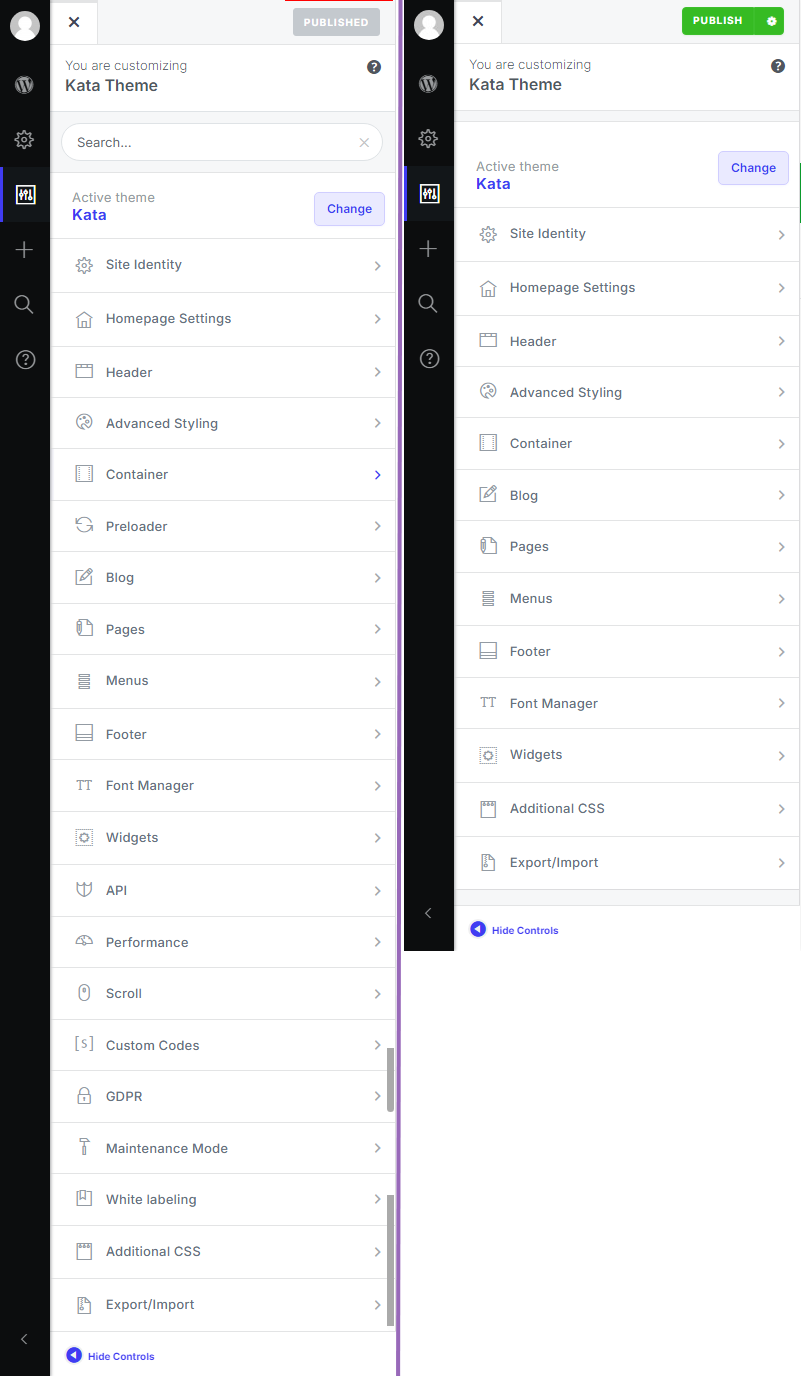Open publish settings gear beside PUBLISH
Image resolution: width=802 pixels, height=1376 pixels.
771,21
